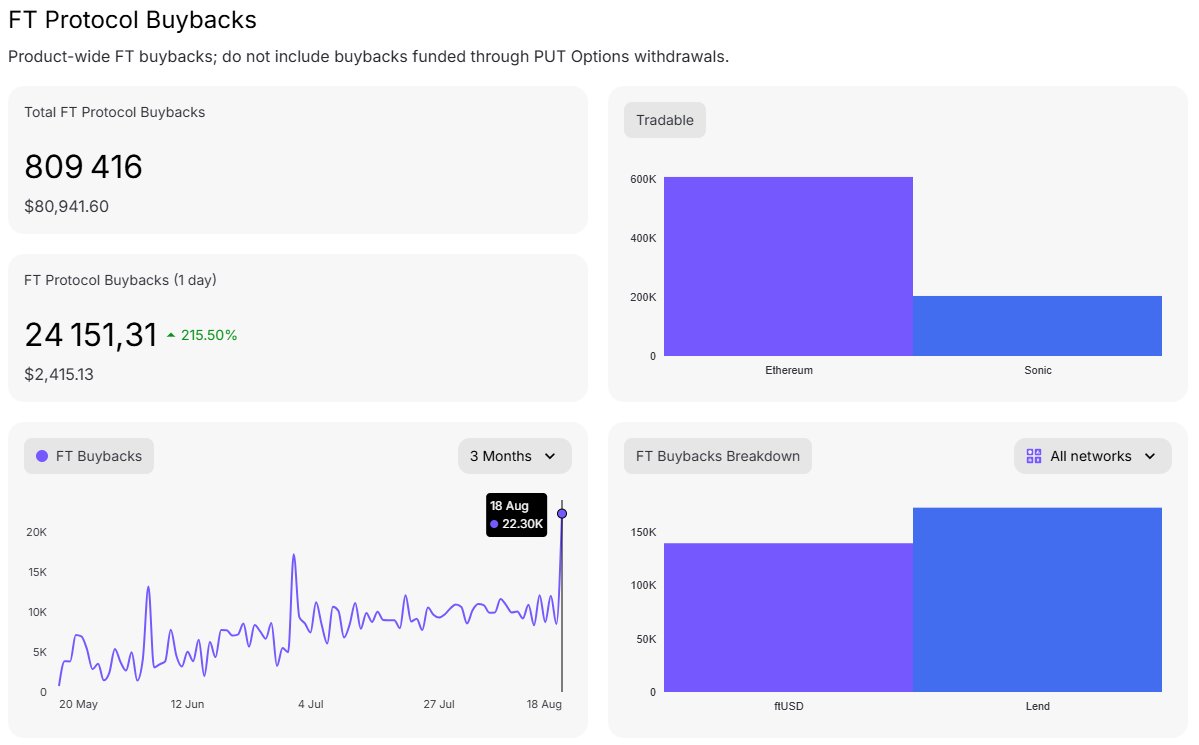The width and height of the screenshot is (1199, 745).
Task: Click the 24 151,31 one-day buyback value
Action: tap(90, 335)
